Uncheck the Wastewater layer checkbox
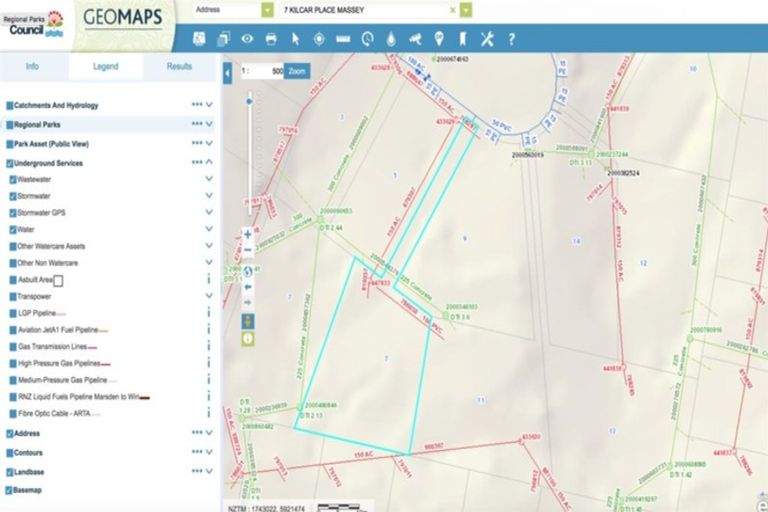Image resolution: width=768 pixels, height=512 pixels. pos(13,179)
